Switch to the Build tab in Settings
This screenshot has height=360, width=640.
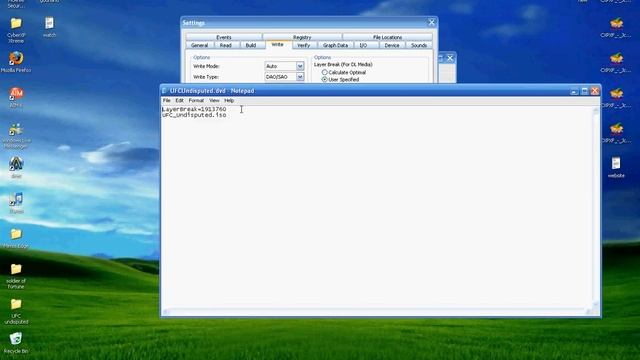pyautogui.click(x=251, y=45)
